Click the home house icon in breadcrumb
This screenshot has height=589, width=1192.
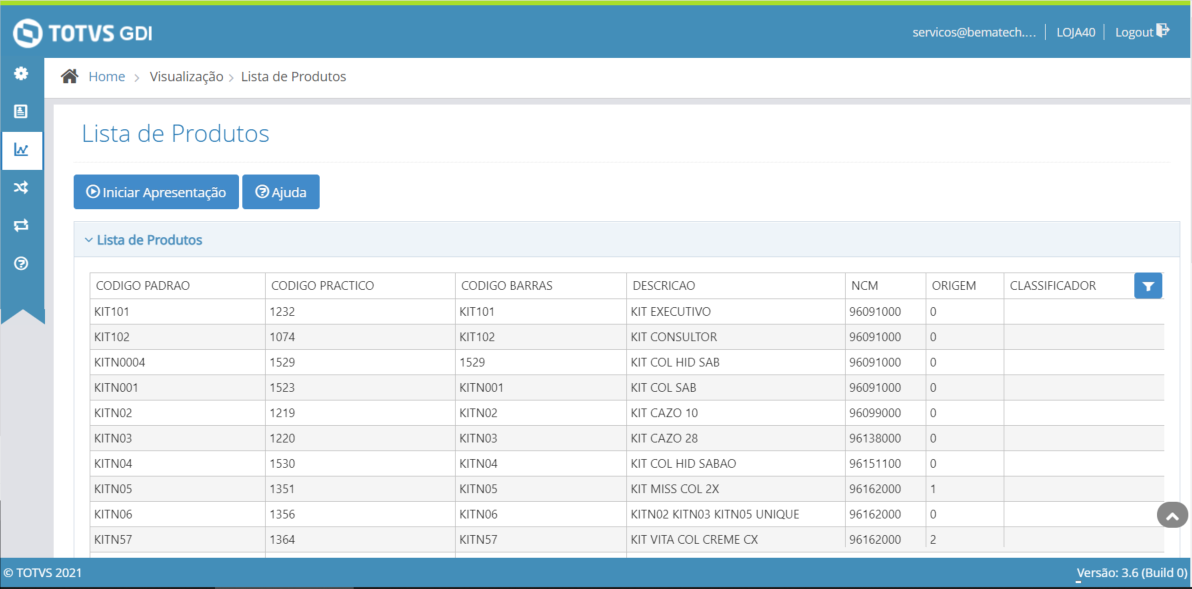click(x=70, y=77)
